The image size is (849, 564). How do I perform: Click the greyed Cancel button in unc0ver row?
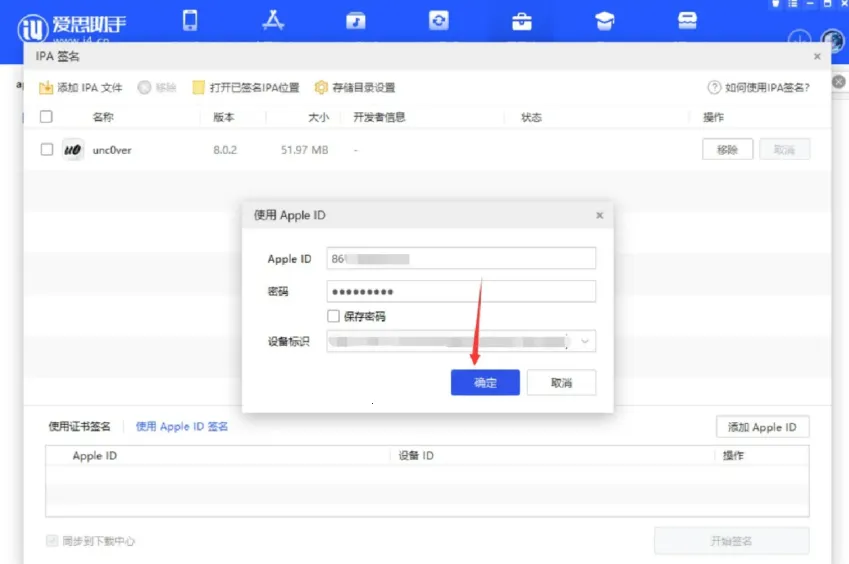(785, 149)
